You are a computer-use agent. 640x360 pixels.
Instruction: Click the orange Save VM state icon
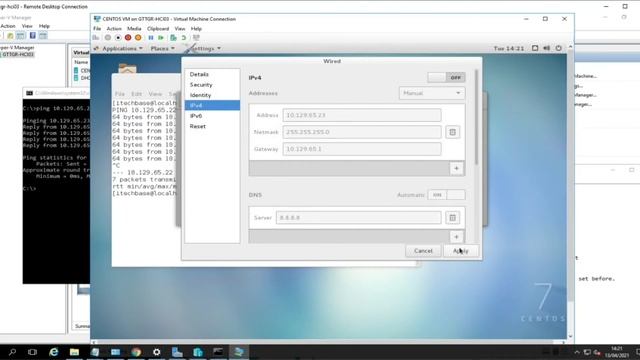(x=138, y=38)
